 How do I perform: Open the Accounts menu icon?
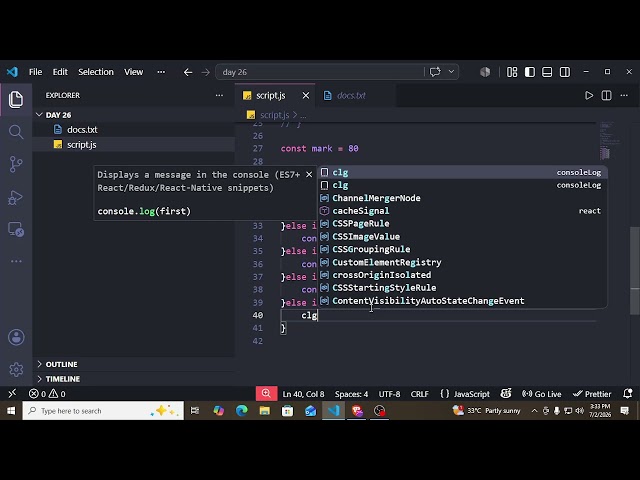point(16,338)
